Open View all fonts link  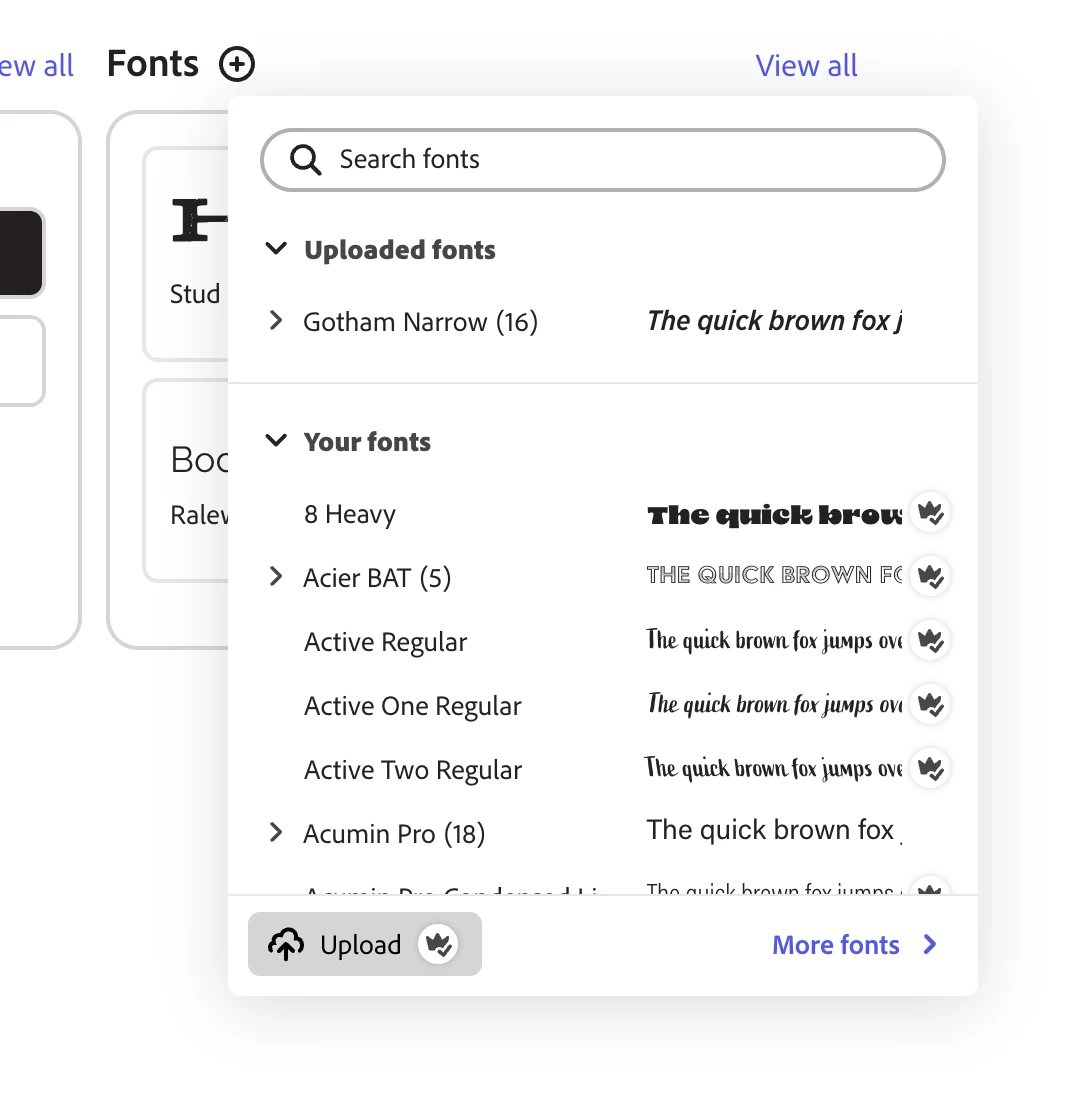[806, 66]
